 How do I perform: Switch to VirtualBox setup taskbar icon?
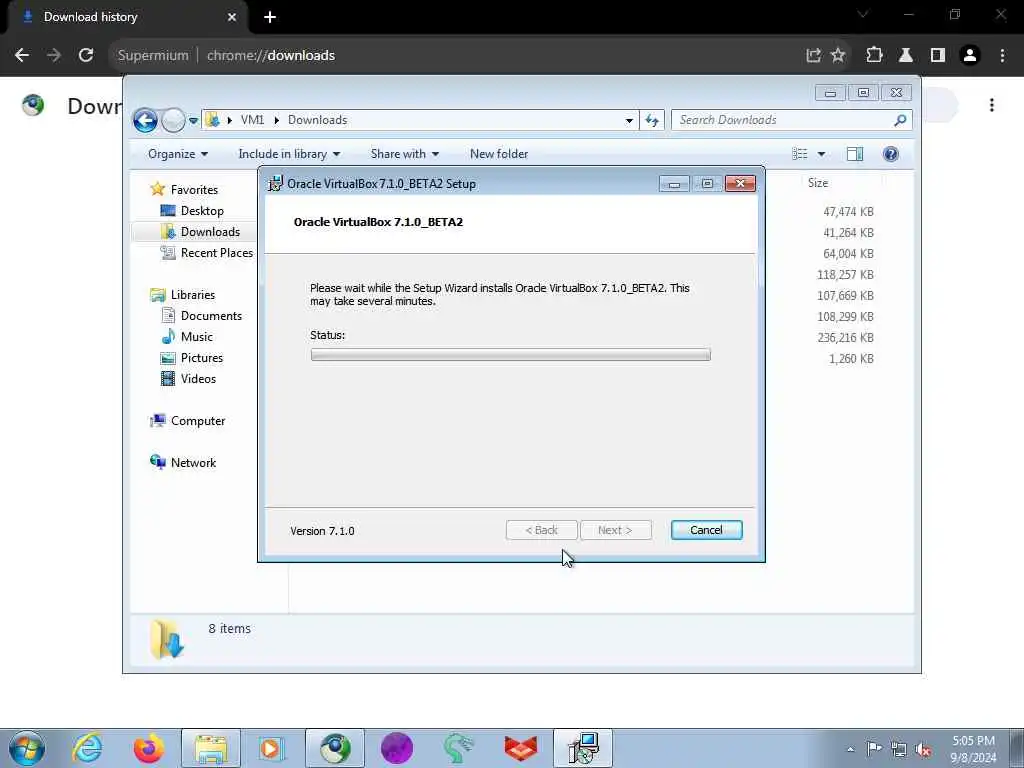(583, 748)
